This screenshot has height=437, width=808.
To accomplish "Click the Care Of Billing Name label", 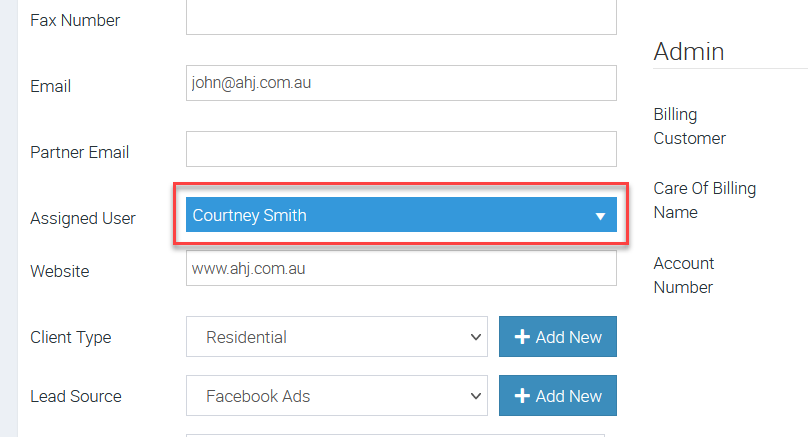I will pos(704,200).
